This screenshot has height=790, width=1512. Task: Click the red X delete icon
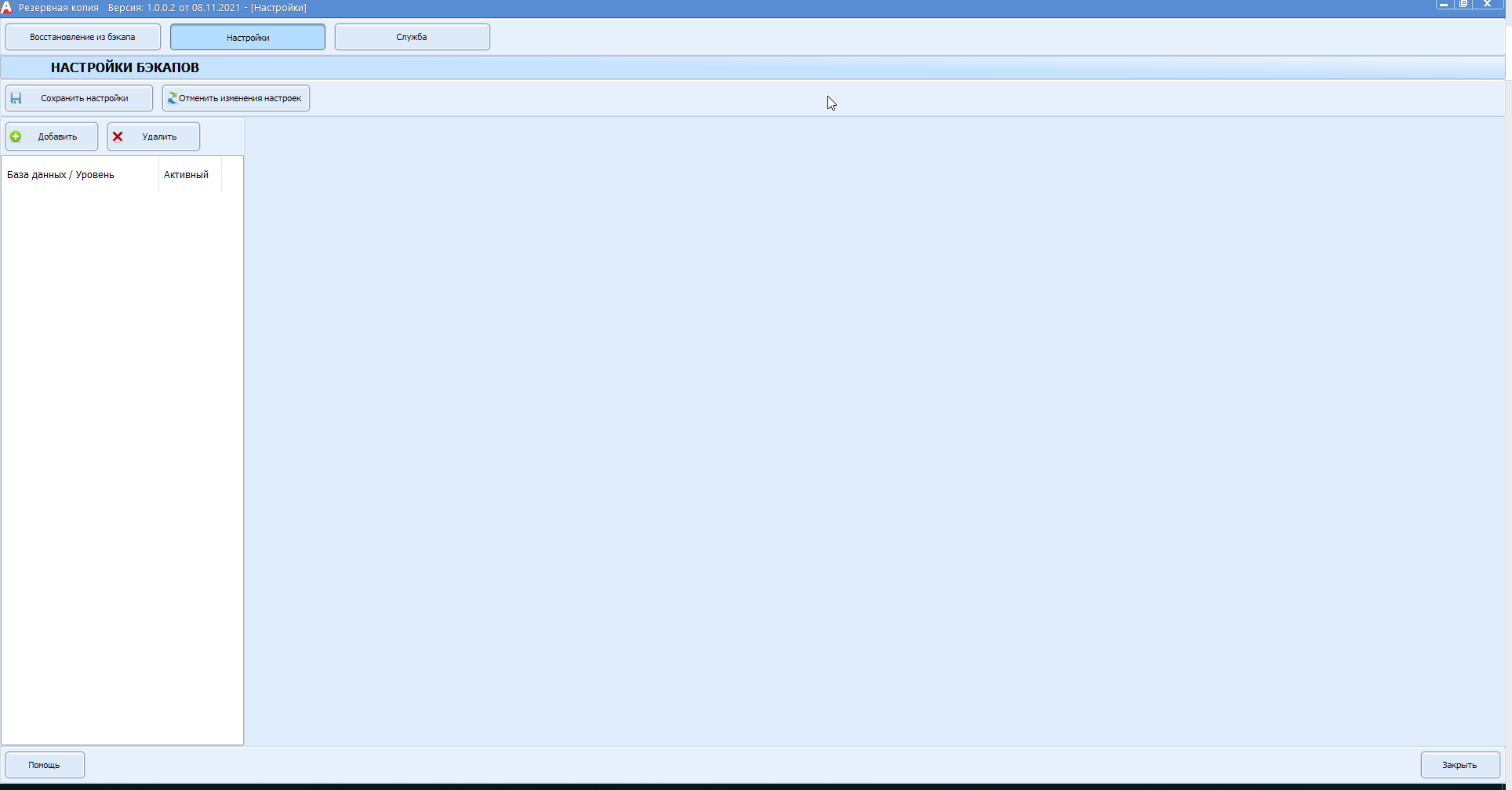coord(118,137)
